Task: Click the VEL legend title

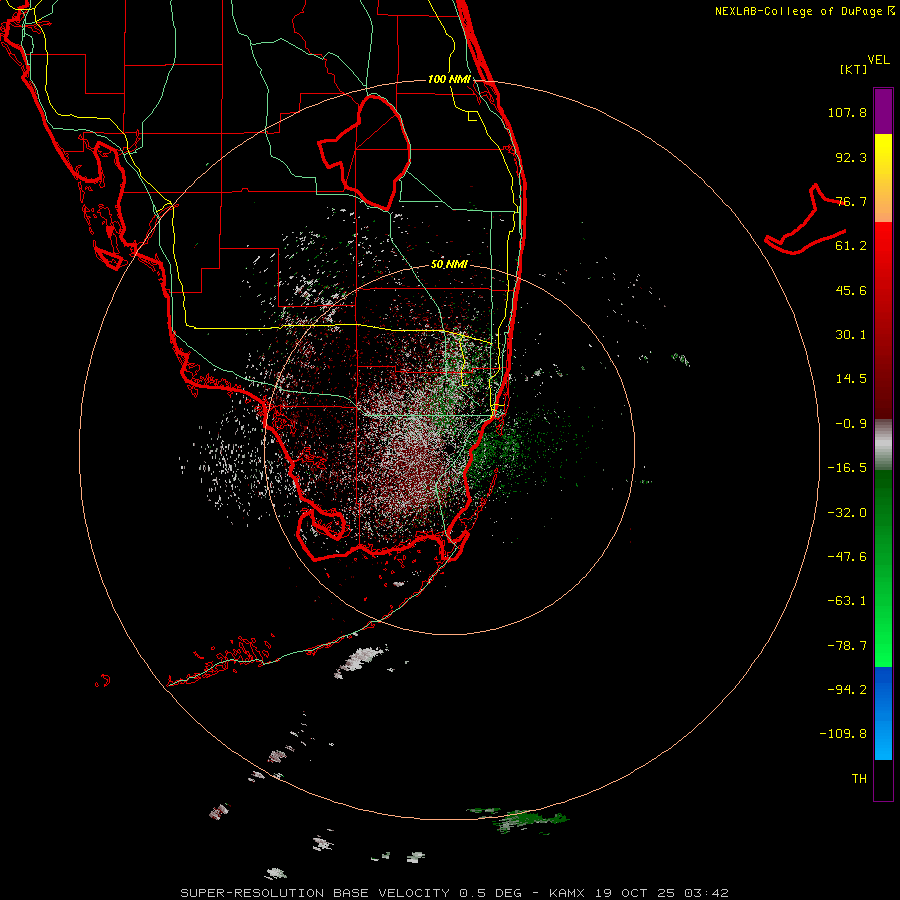Action: tap(878, 60)
